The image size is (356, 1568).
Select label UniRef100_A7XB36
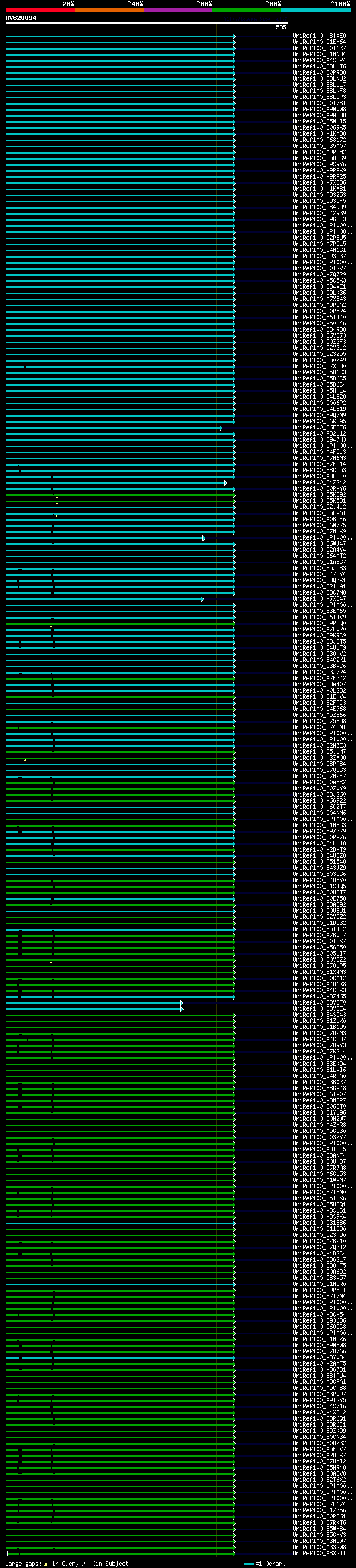click(319, 182)
